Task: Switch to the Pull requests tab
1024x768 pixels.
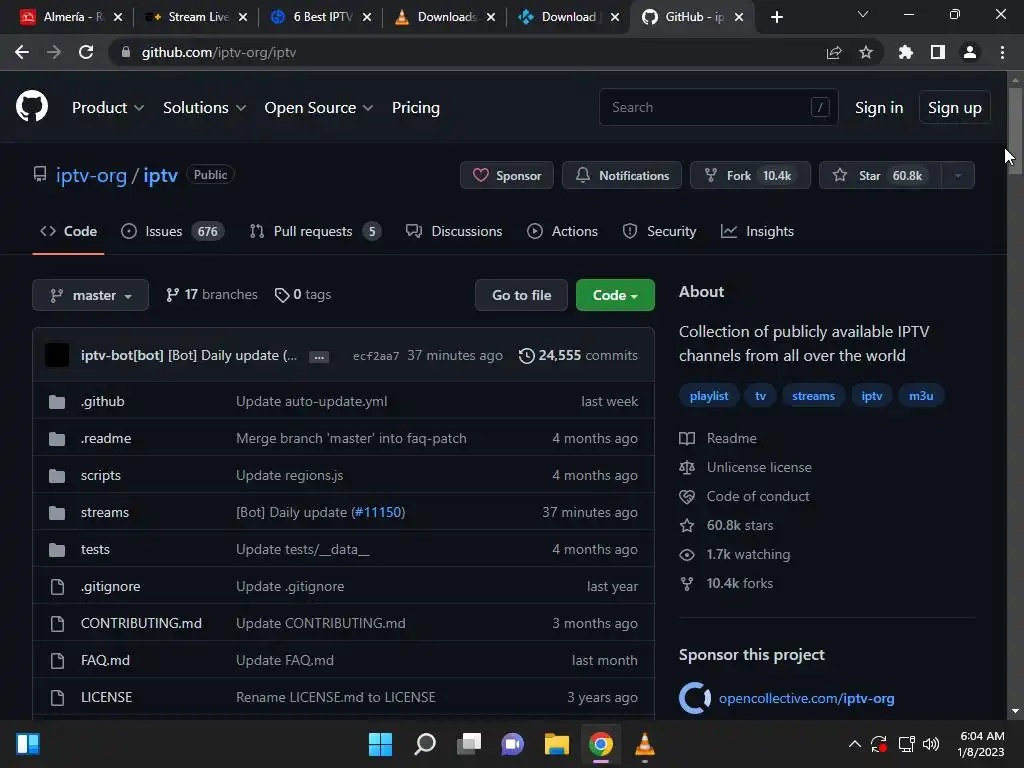Action: point(315,231)
